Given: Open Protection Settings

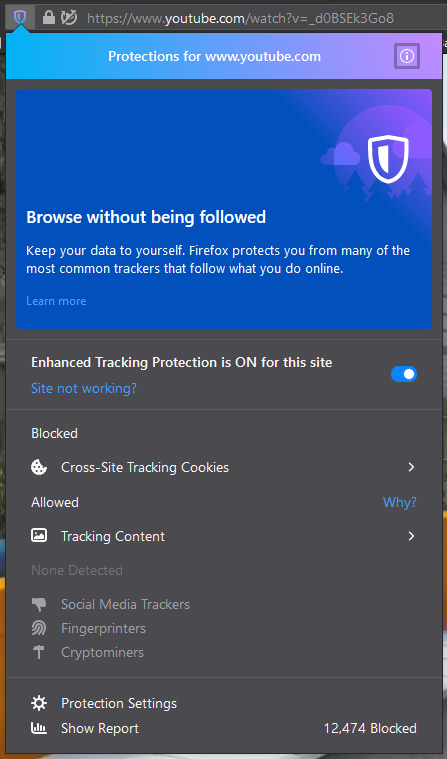Looking at the screenshot, I should [x=119, y=703].
